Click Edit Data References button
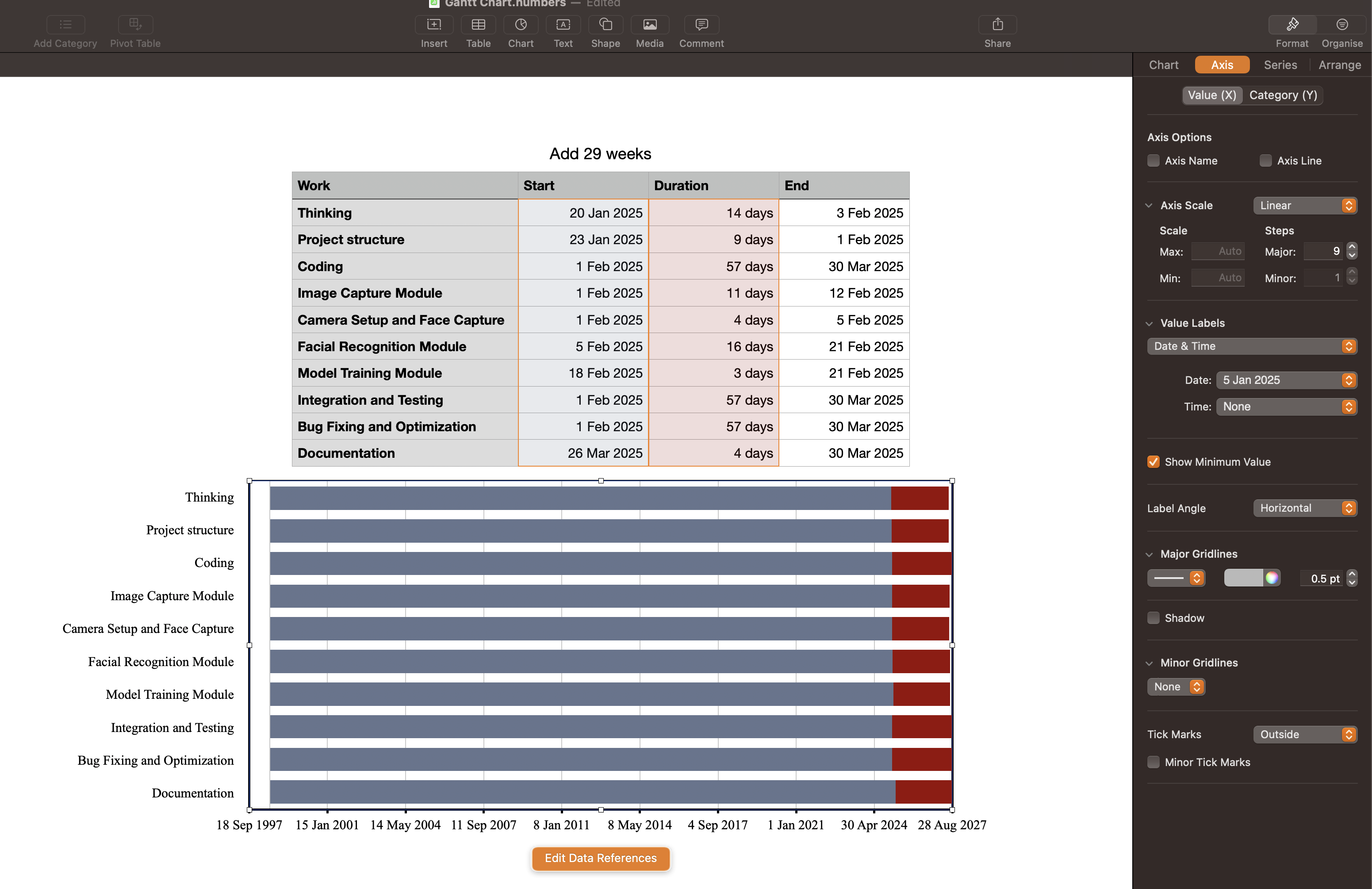Viewport: 1372px width, 889px height. (600, 858)
